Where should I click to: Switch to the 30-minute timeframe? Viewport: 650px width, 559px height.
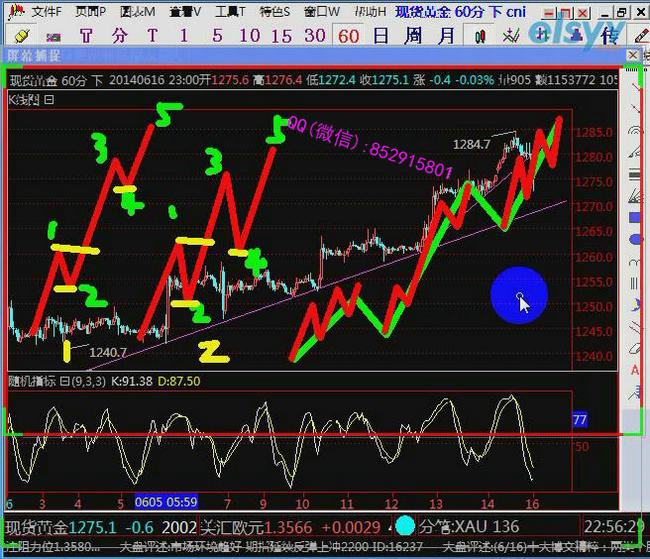[315, 35]
